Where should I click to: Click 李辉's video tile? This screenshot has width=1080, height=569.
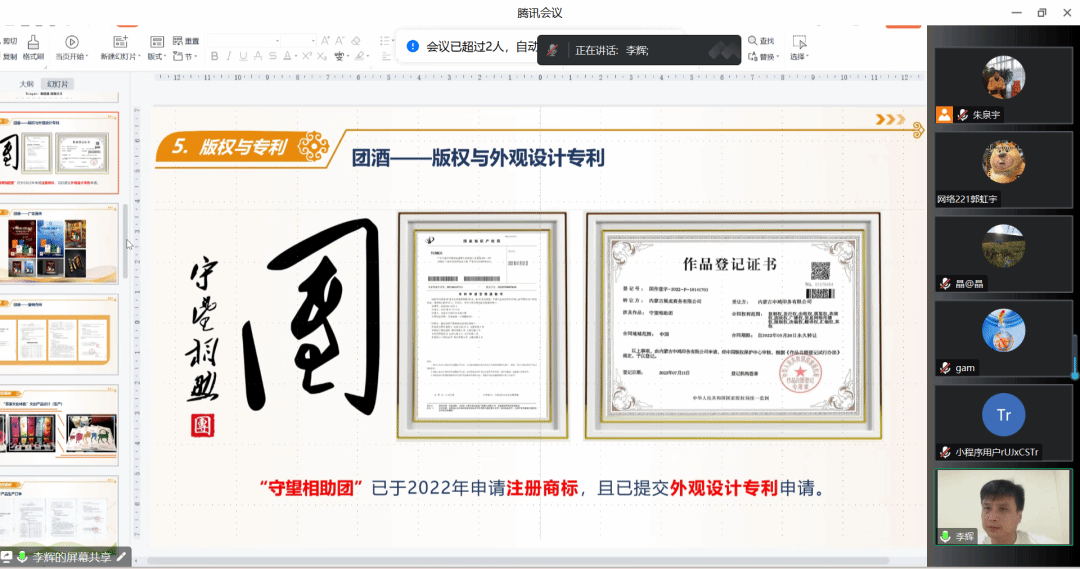[x=1003, y=507]
